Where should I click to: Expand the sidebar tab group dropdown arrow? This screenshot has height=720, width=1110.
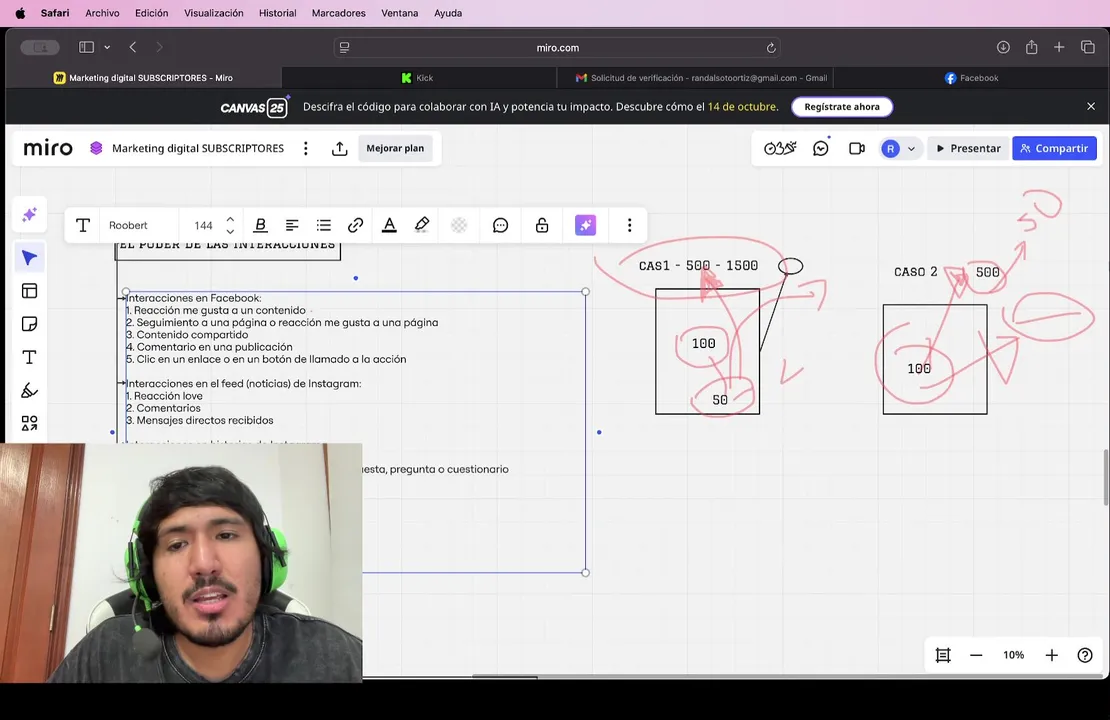pos(107,47)
